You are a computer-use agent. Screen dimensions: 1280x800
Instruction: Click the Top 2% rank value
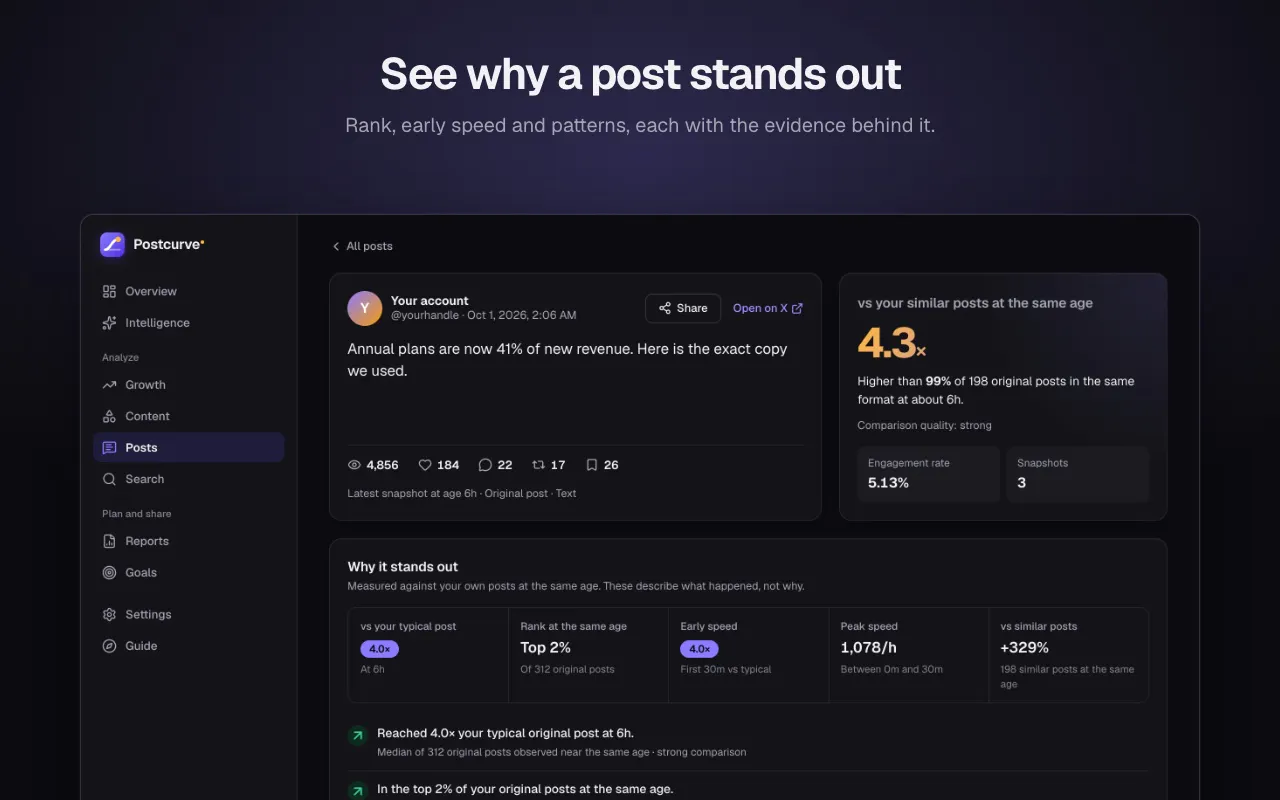546,648
